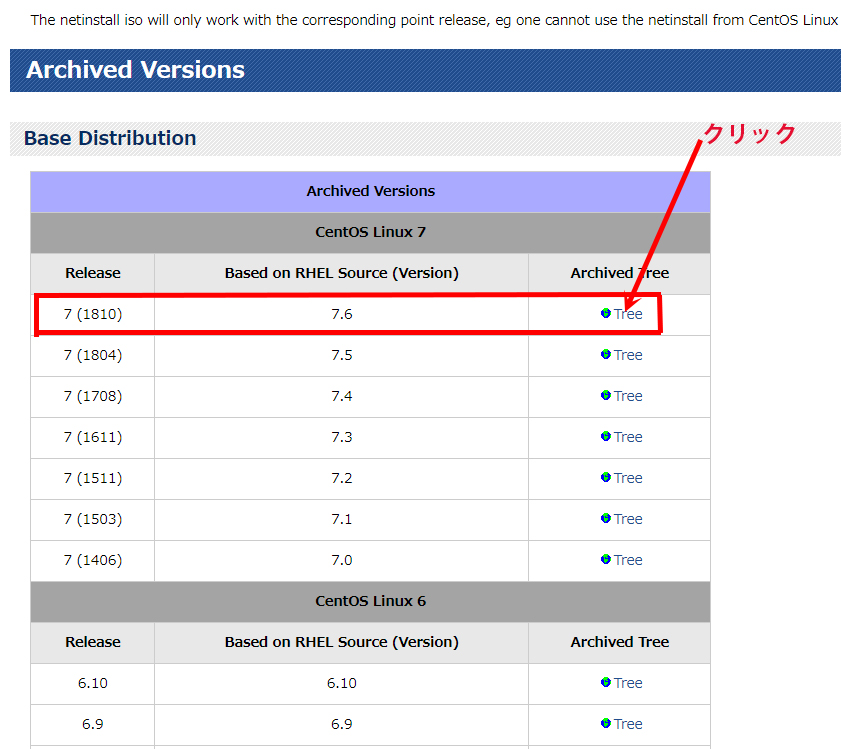841x749 pixels.
Task: Open the Tree link for release 6.10
Action: 628,682
